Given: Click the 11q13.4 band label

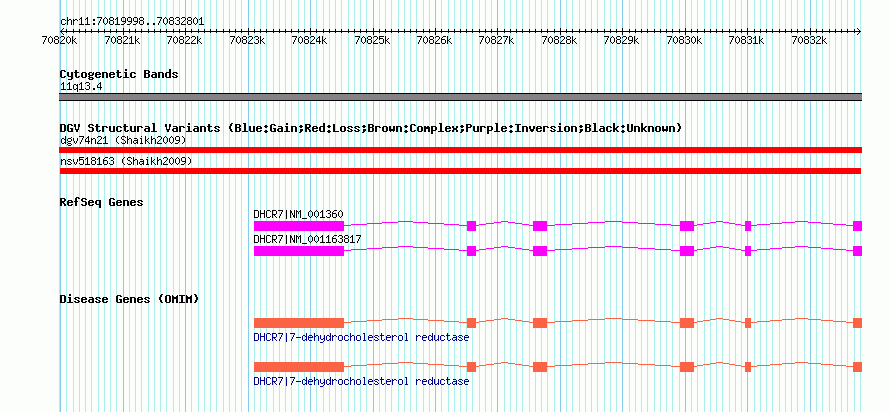Looking at the screenshot, I should [x=81, y=87].
